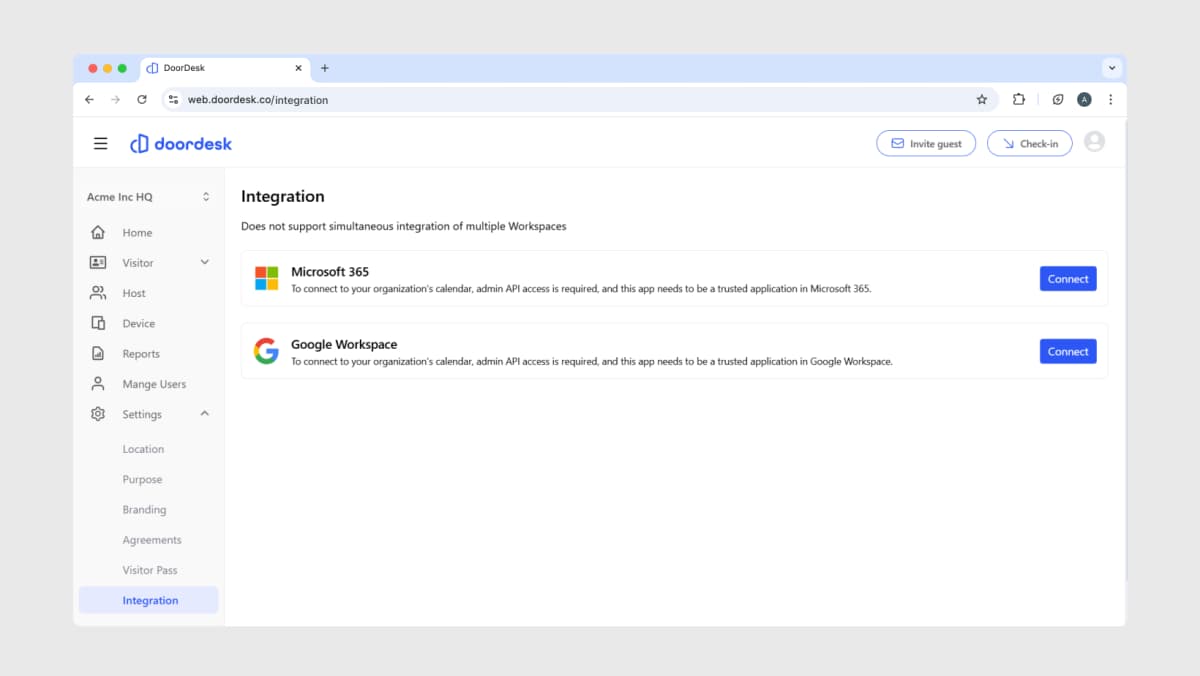Connect Google Workspace
The width and height of the screenshot is (1200, 676).
pyautogui.click(x=1068, y=351)
